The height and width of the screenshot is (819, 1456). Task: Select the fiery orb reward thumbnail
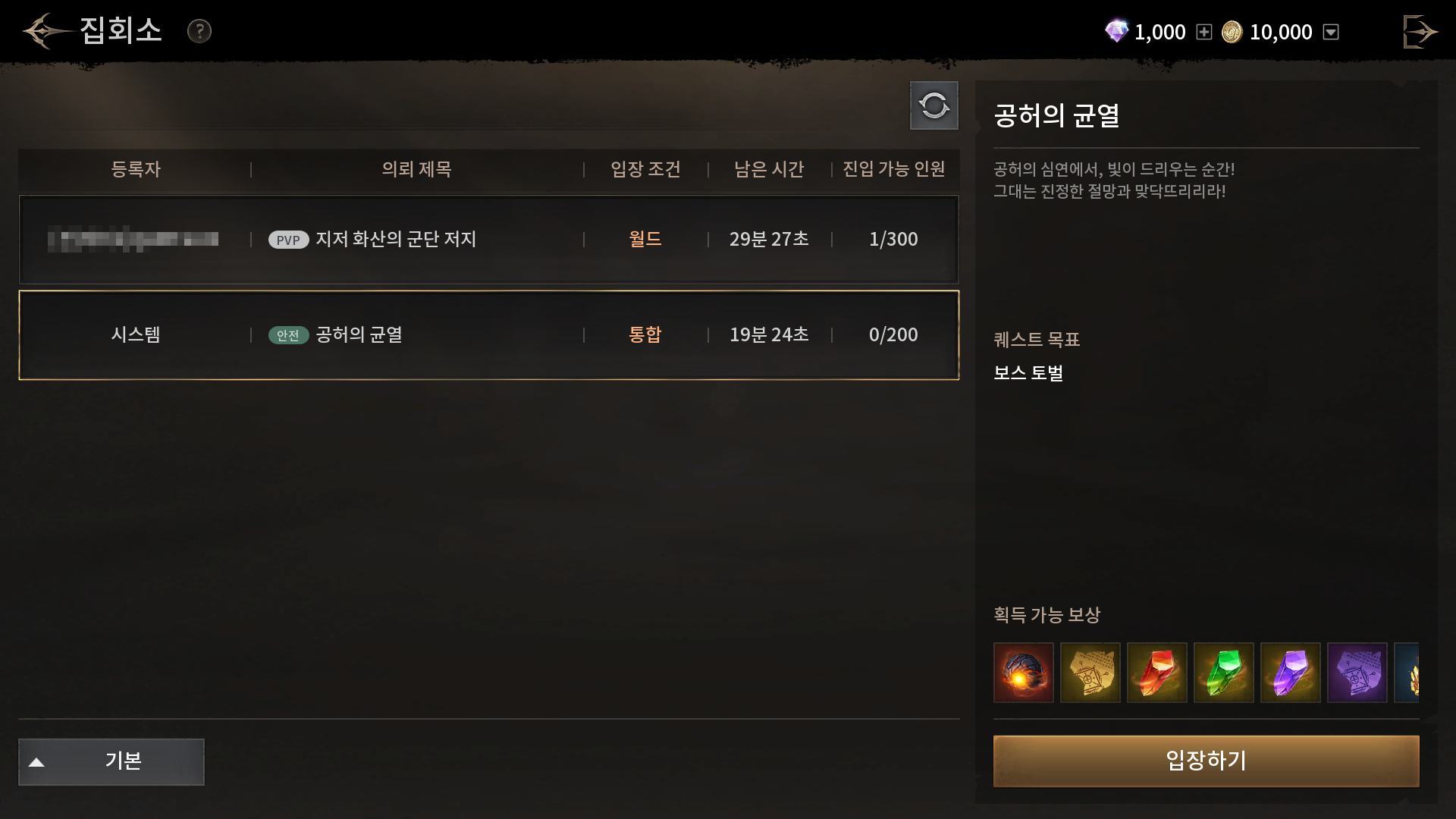(x=1024, y=673)
